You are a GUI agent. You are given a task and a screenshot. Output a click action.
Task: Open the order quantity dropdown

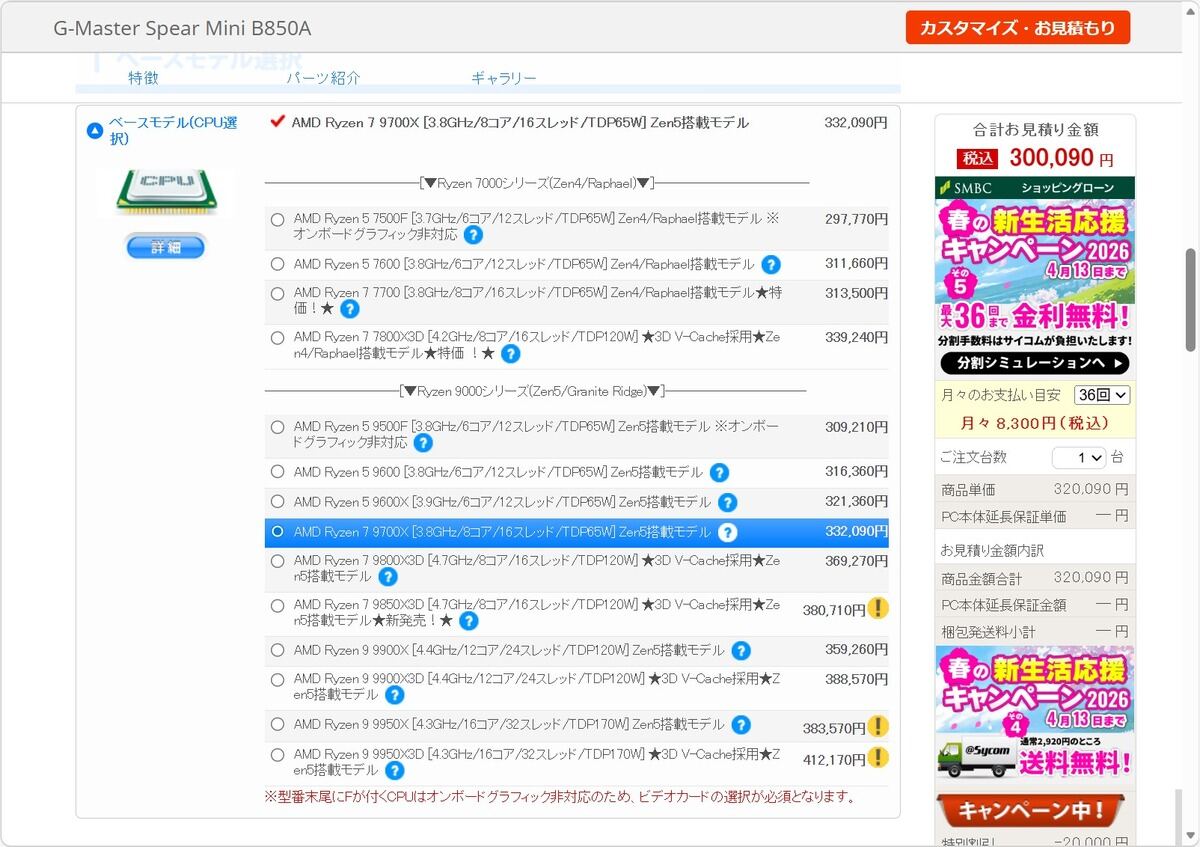pyautogui.click(x=1078, y=458)
